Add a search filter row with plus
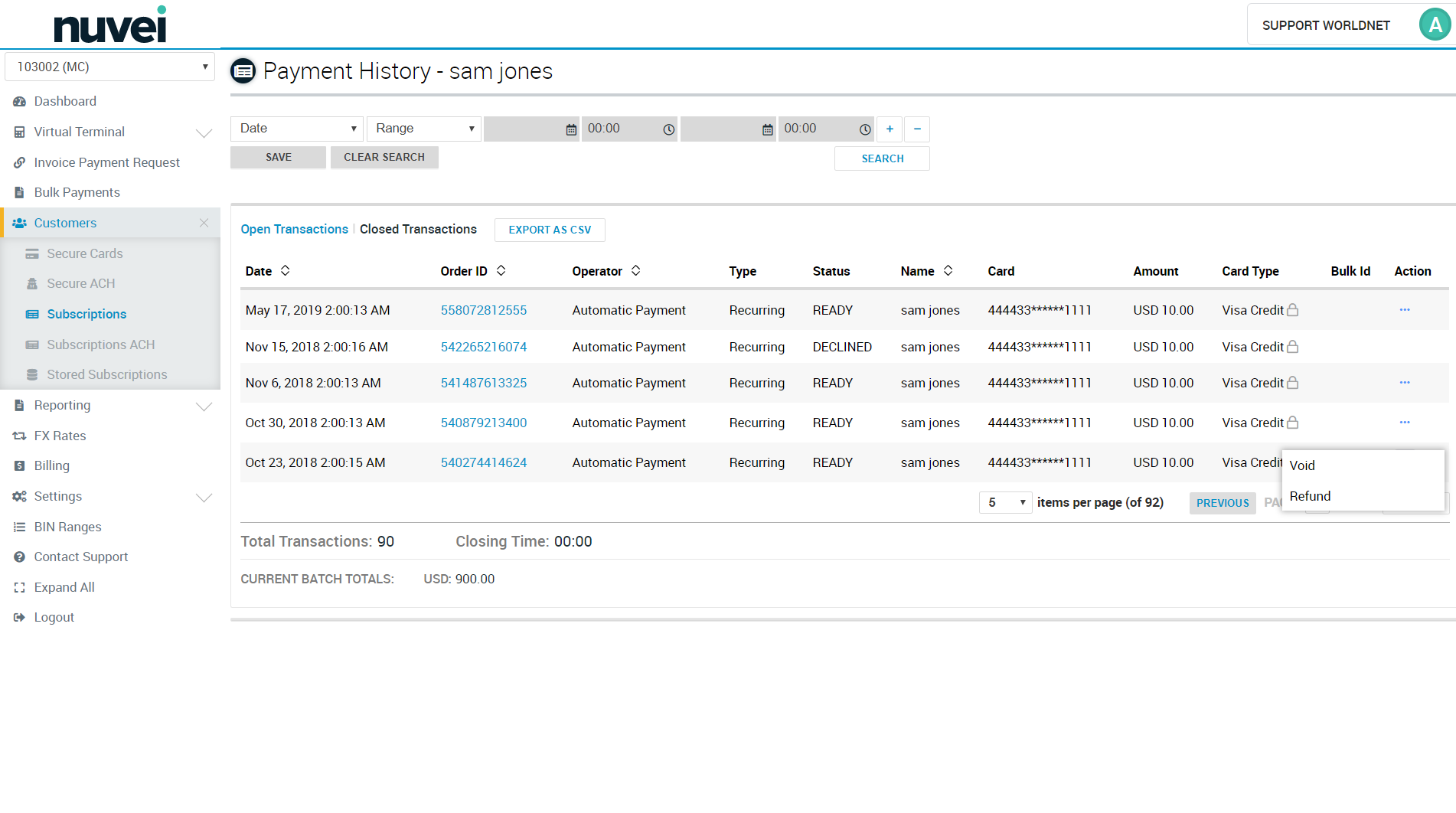 pos(890,129)
